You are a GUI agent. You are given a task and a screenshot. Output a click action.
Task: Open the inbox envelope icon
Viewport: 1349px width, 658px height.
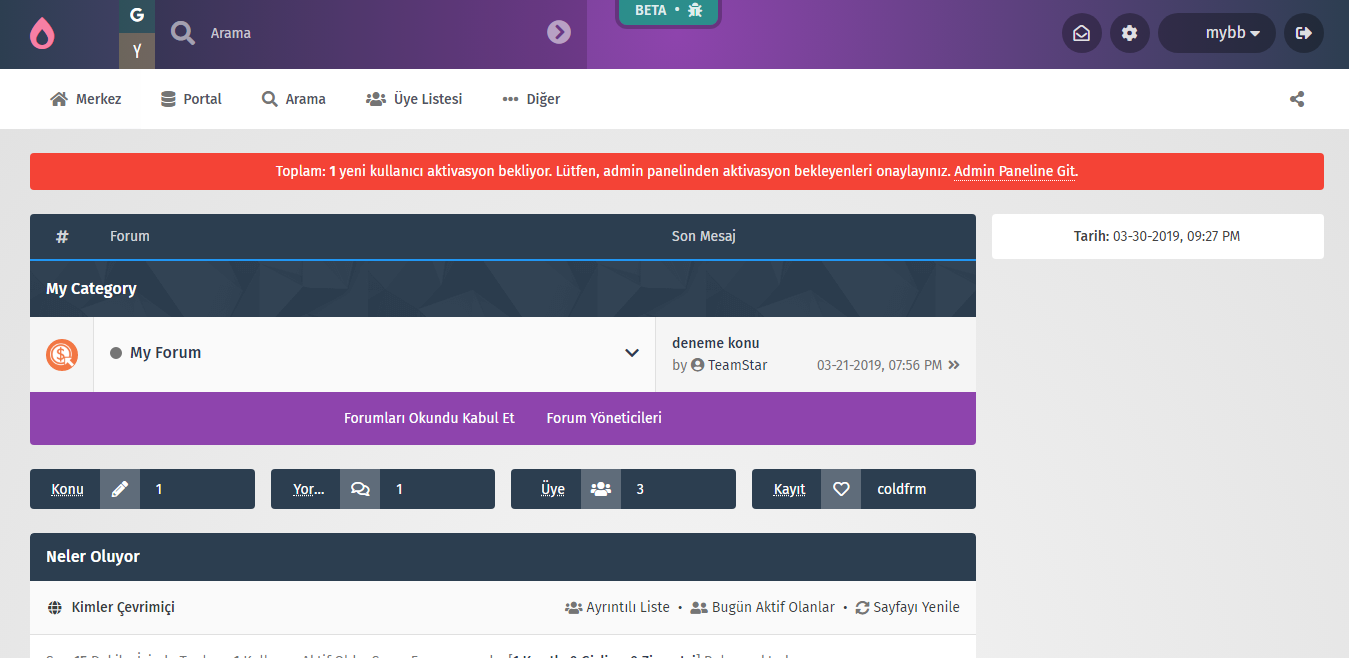click(x=1081, y=33)
